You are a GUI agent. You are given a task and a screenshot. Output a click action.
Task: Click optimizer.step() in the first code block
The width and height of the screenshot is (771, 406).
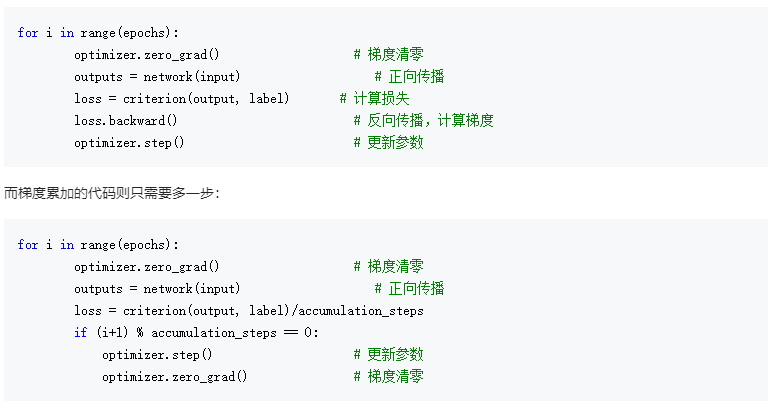click(129, 143)
